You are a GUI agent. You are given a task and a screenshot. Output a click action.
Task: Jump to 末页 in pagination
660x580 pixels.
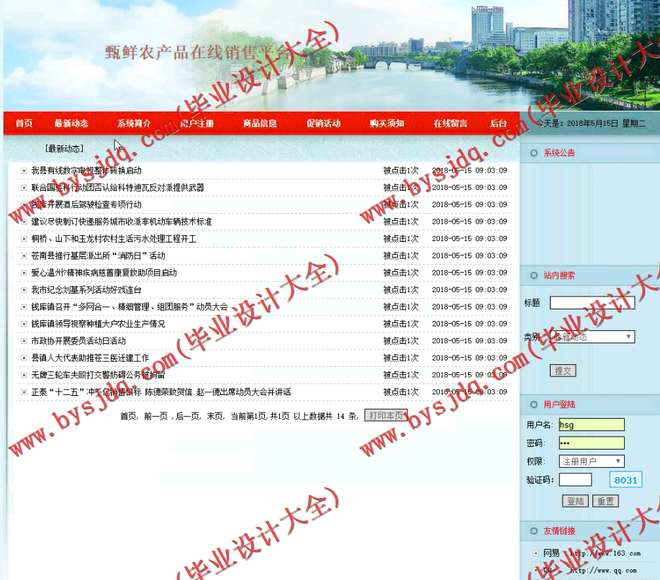[215, 416]
